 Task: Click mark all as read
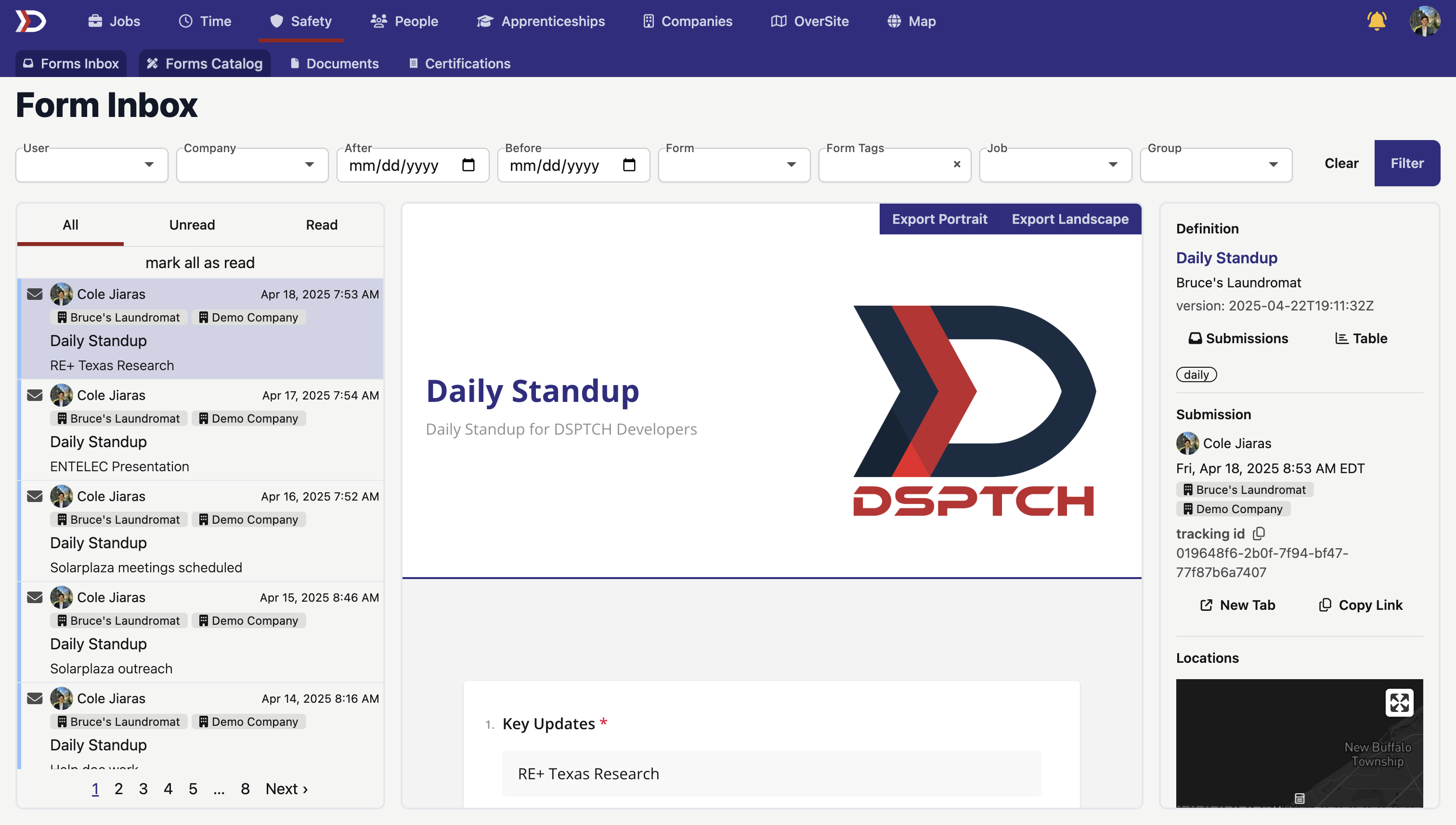[x=200, y=262]
